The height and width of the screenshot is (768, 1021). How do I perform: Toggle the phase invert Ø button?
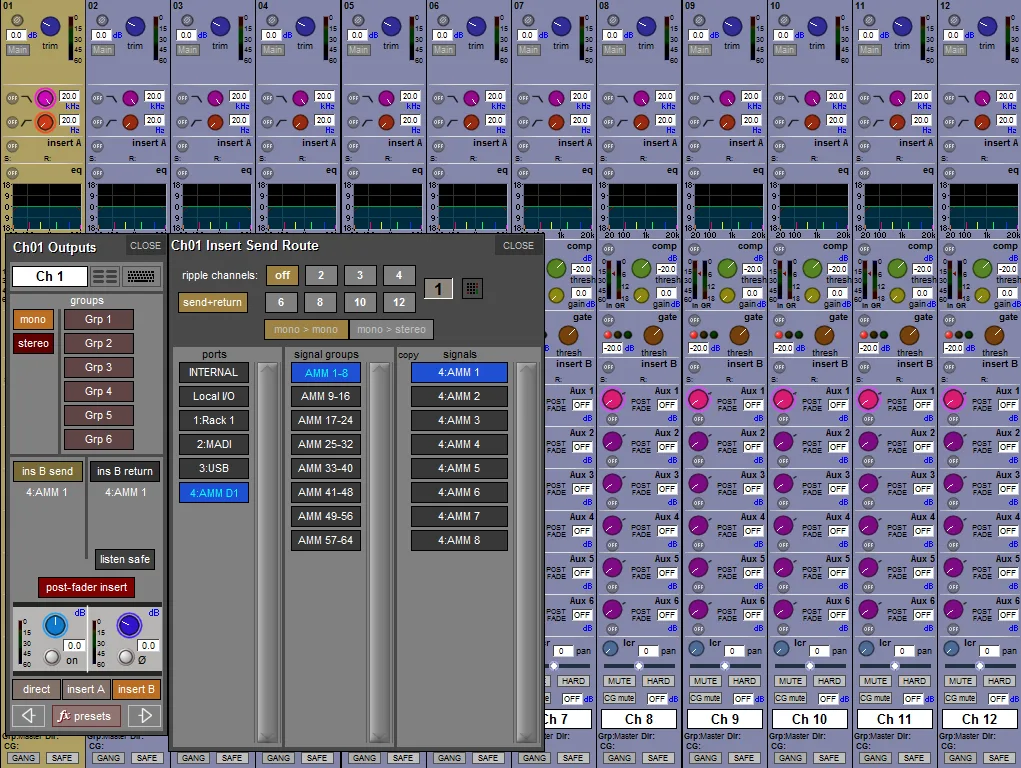(x=126, y=657)
